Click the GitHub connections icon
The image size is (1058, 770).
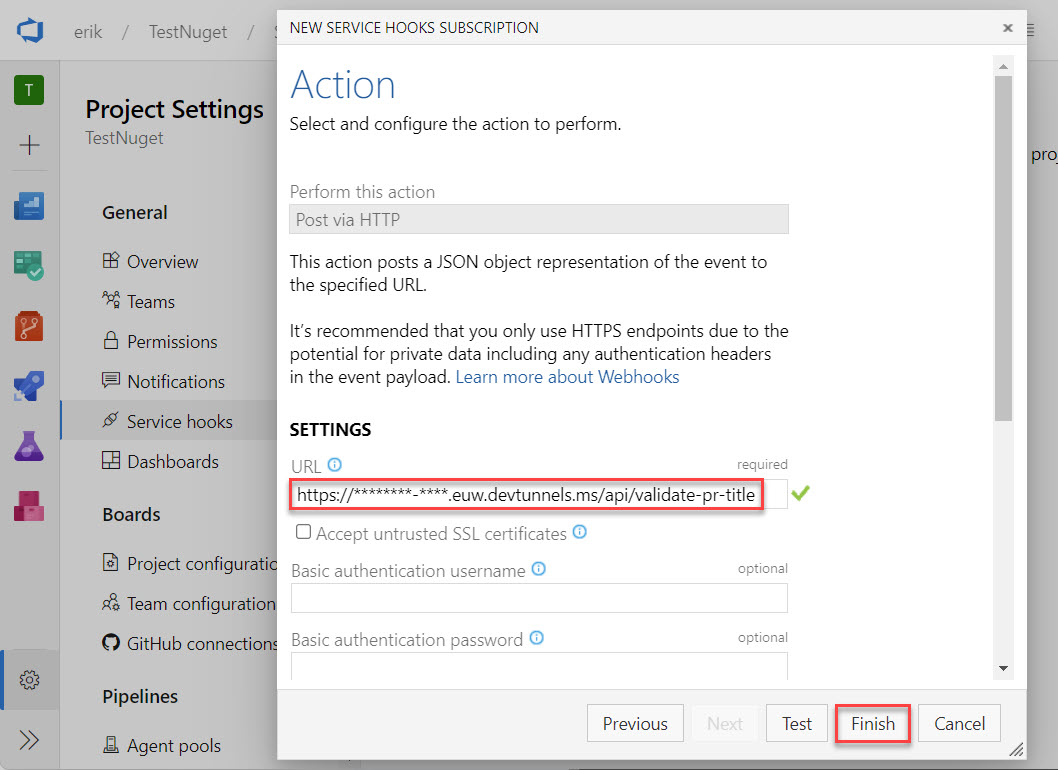[x=111, y=642]
